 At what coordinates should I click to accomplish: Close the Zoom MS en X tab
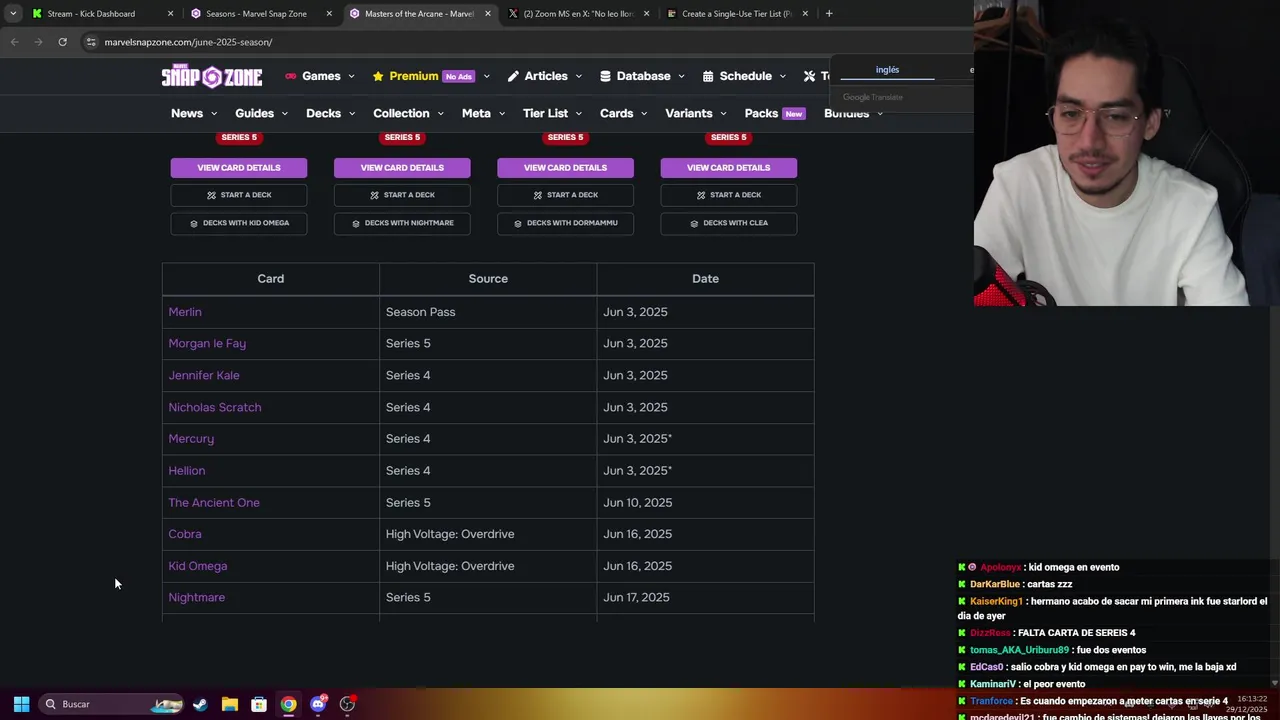(x=646, y=14)
